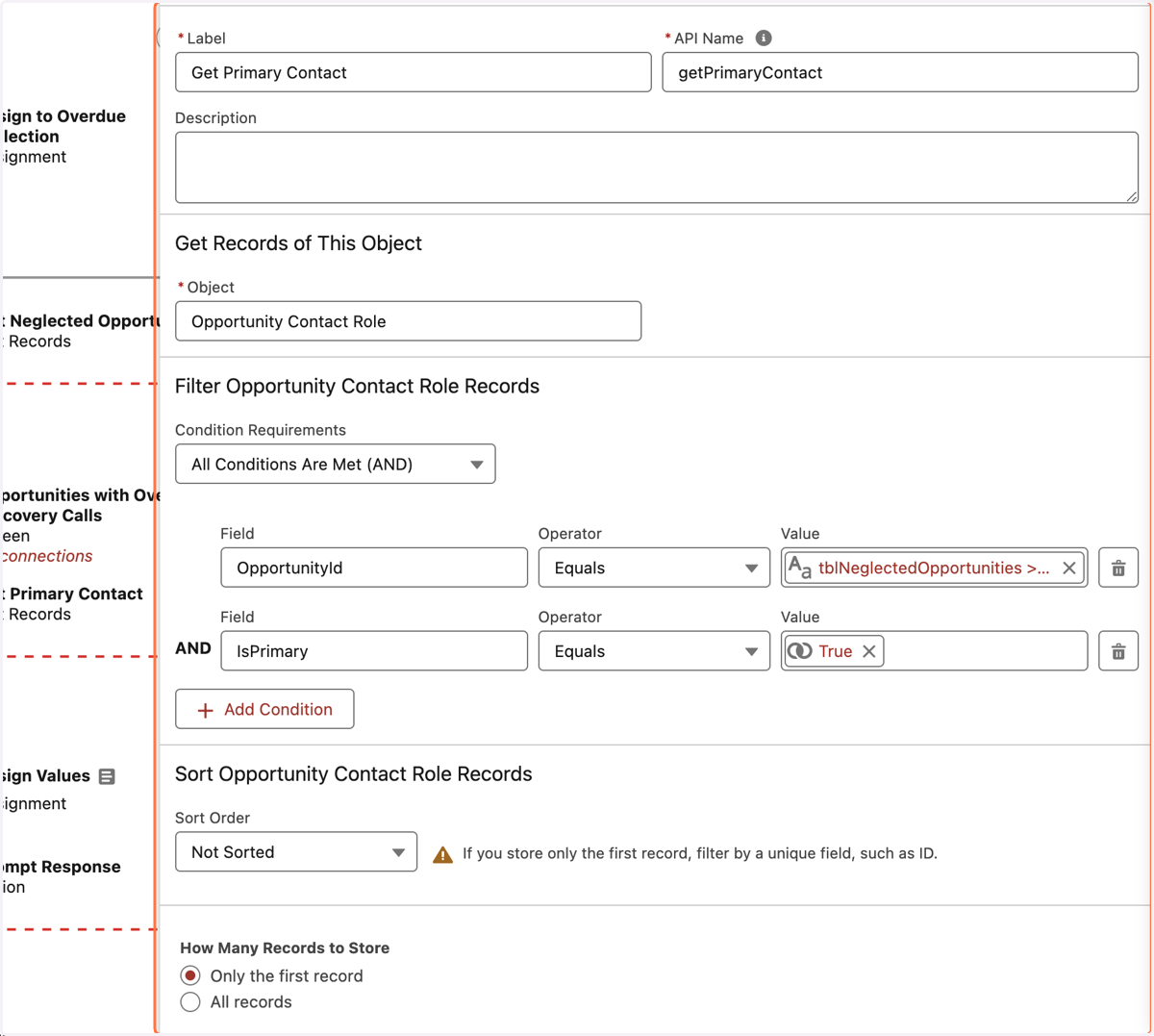Click How Many Records to Store label

tap(285, 948)
